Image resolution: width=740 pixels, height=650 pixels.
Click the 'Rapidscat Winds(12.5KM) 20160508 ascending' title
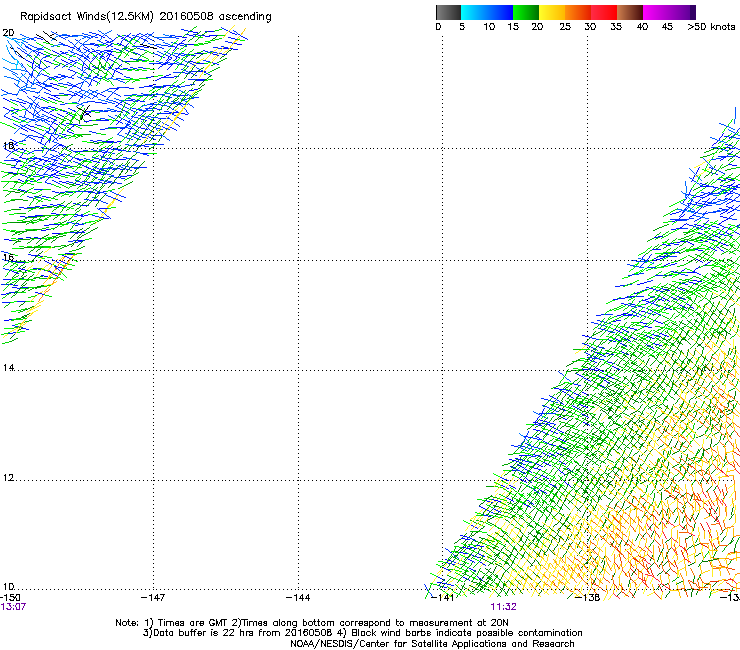[x=146, y=17]
